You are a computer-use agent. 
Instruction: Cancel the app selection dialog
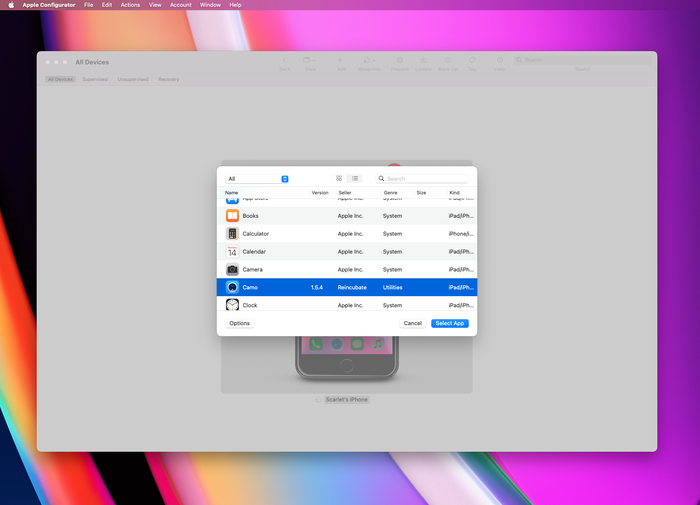click(412, 324)
